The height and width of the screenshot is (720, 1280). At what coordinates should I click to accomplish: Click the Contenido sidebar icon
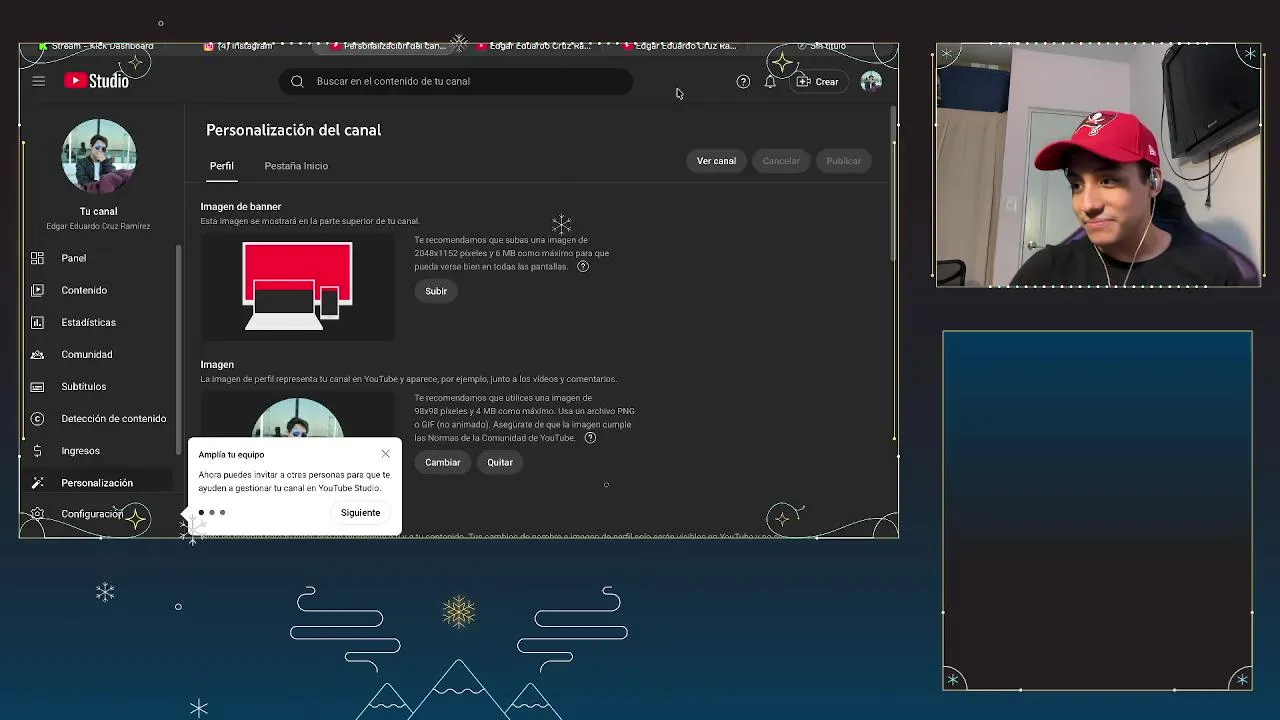click(x=37, y=290)
